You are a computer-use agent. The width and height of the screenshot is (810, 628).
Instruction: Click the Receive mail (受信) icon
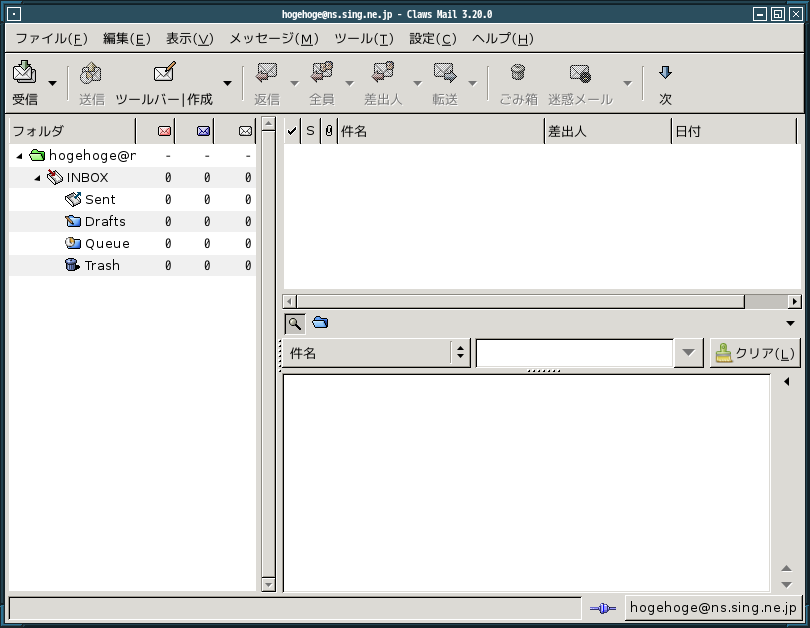coord(24,74)
